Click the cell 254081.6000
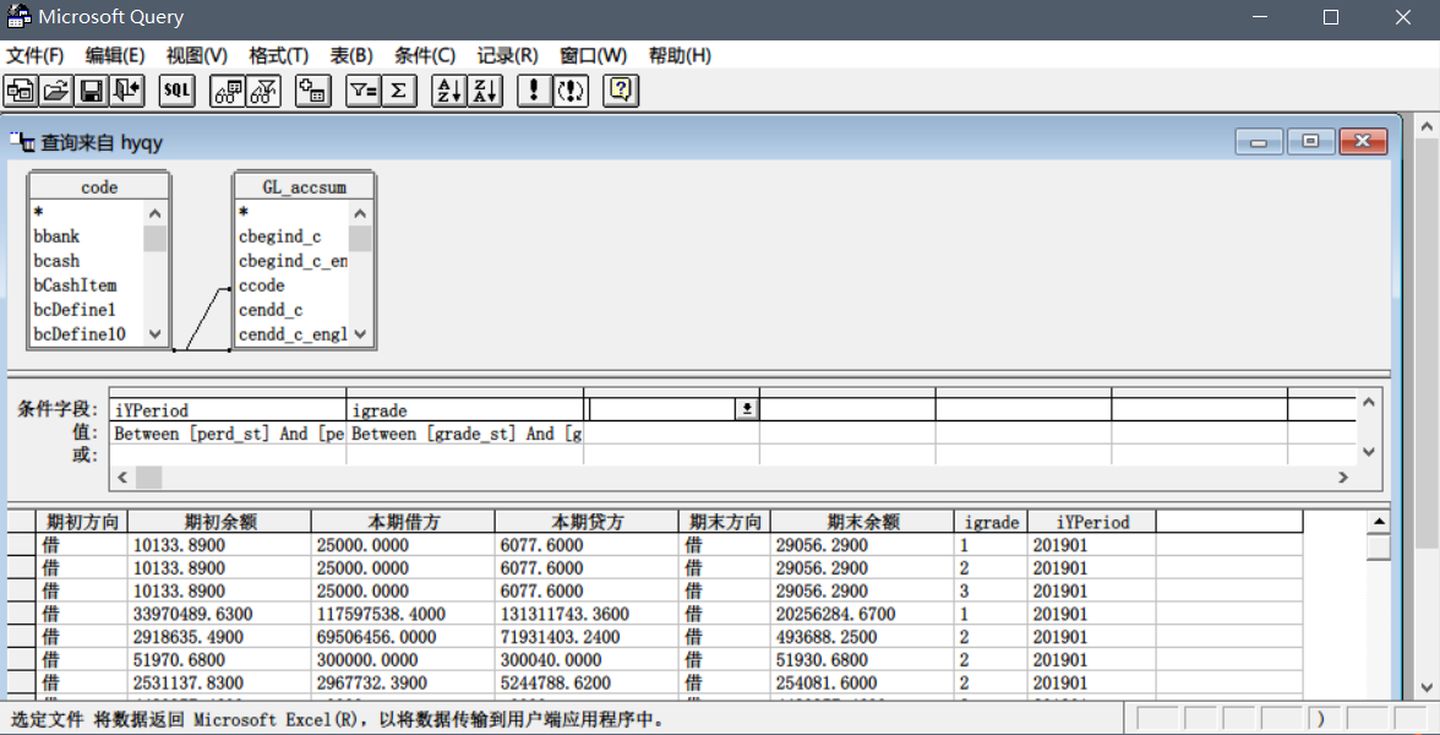The width and height of the screenshot is (1440, 735). tap(863, 683)
